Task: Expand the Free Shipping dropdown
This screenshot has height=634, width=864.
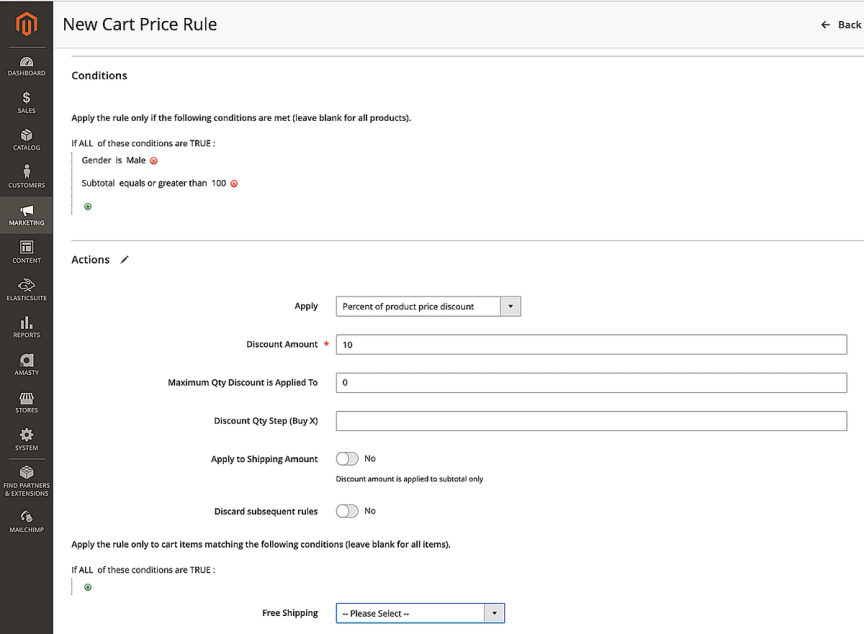Action: (420, 613)
